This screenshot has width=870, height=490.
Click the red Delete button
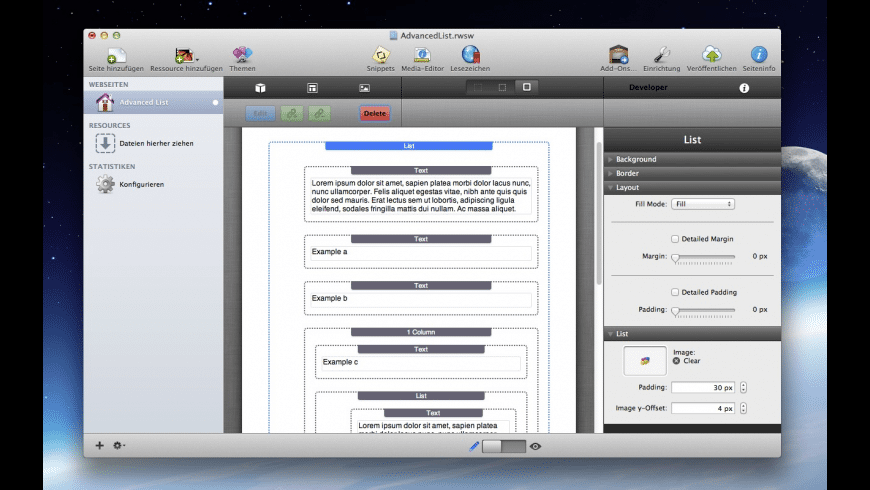click(x=375, y=113)
